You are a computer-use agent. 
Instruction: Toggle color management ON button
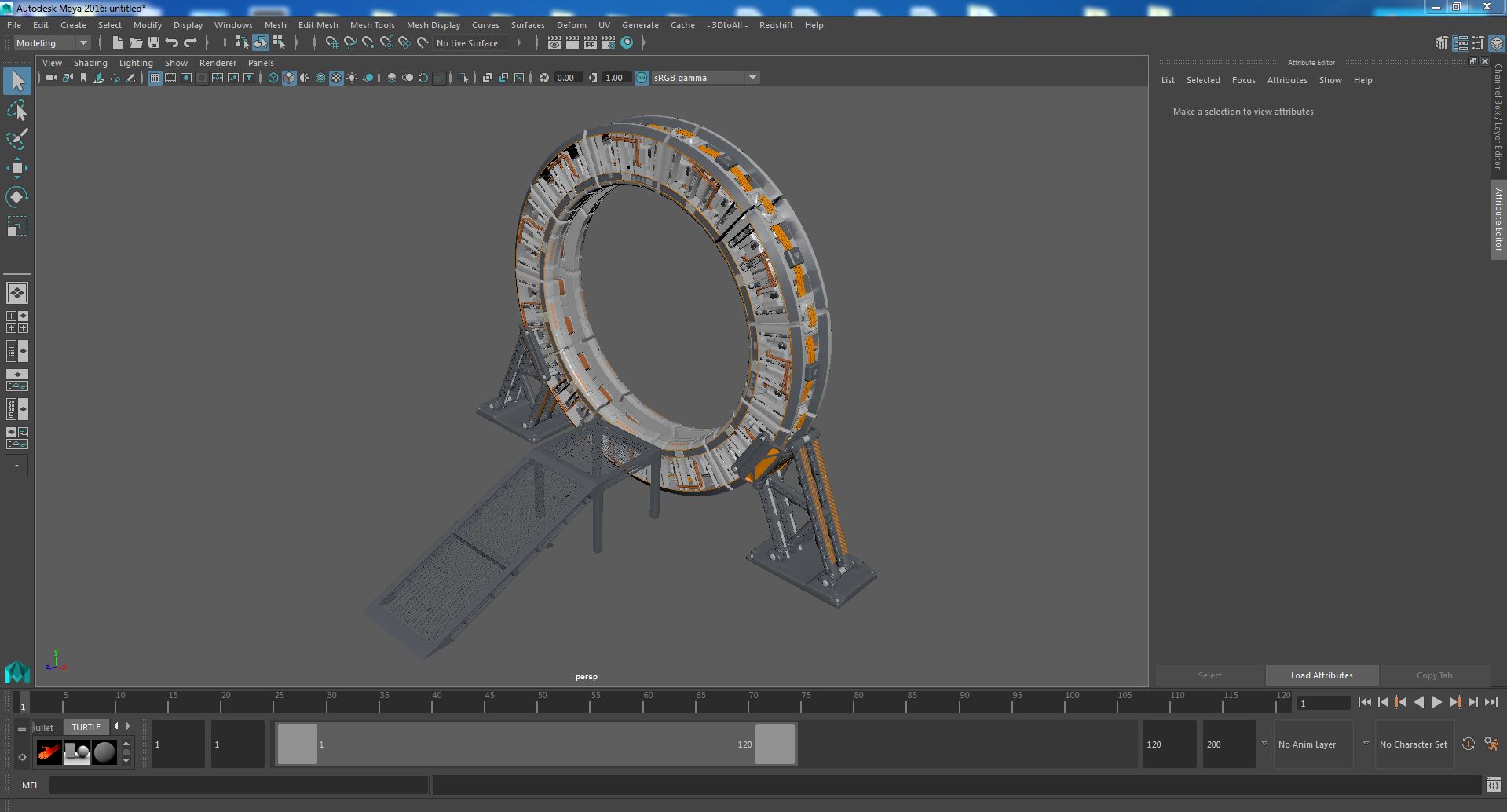point(642,78)
